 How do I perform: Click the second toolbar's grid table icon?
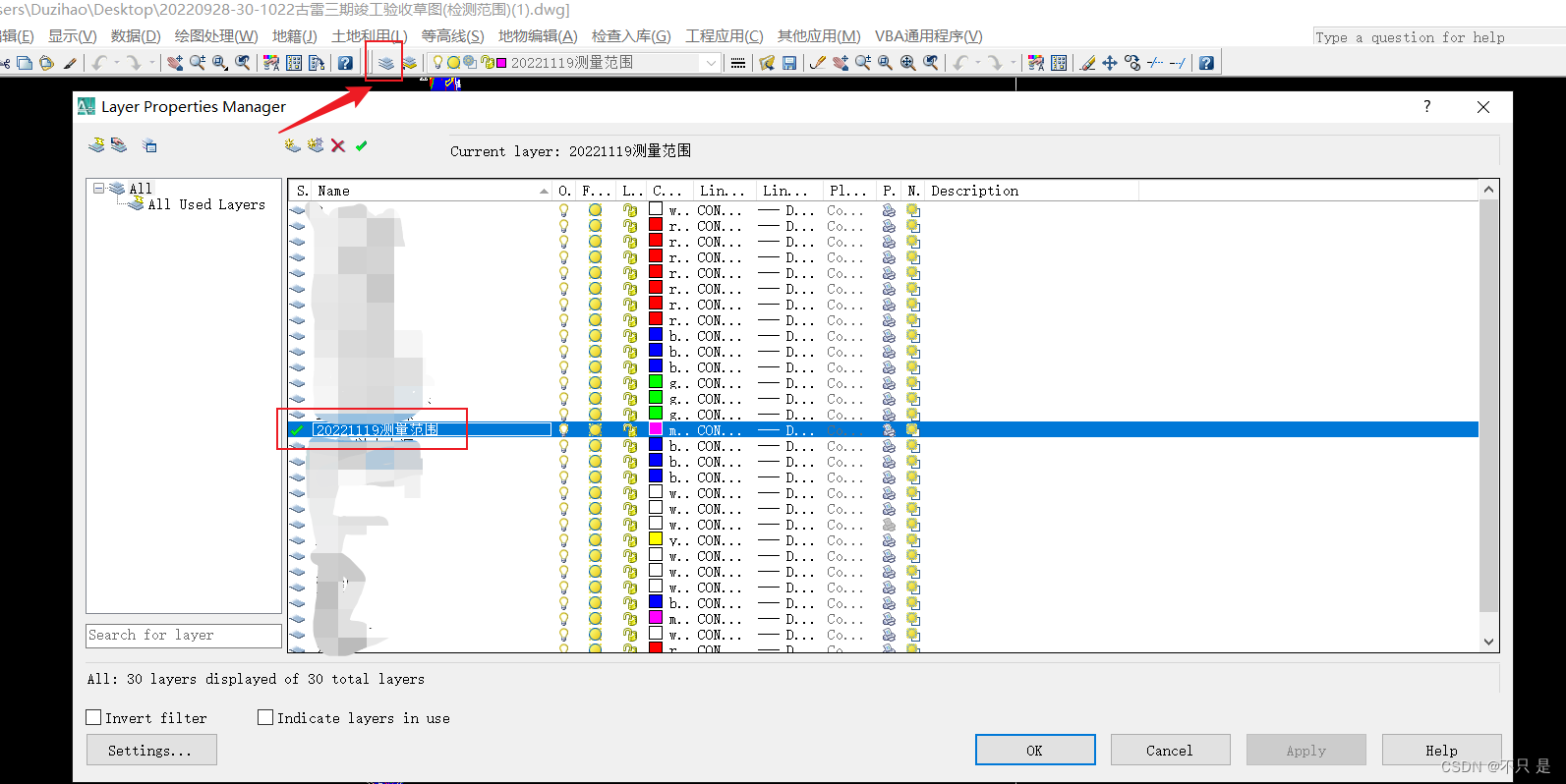1059,63
